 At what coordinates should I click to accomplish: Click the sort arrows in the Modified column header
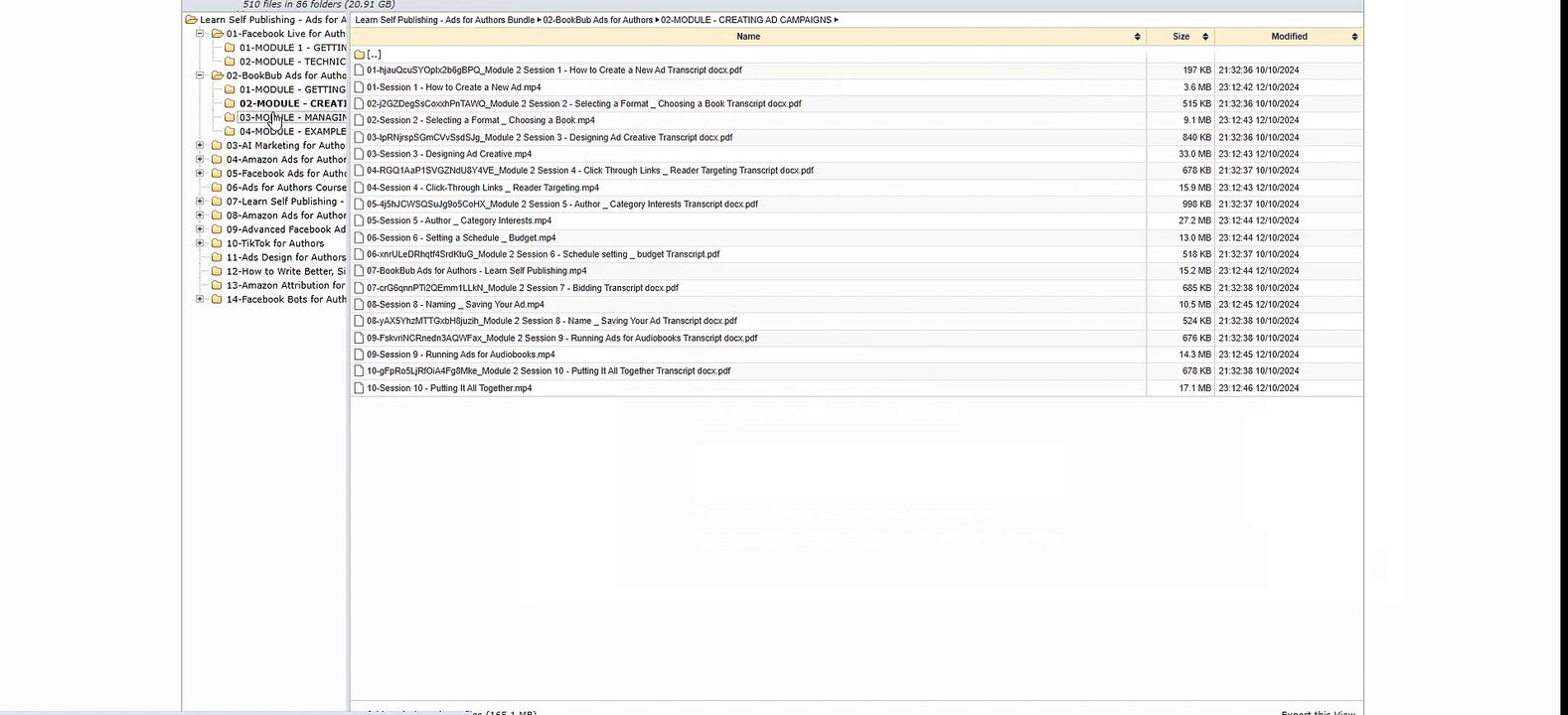click(1354, 37)
